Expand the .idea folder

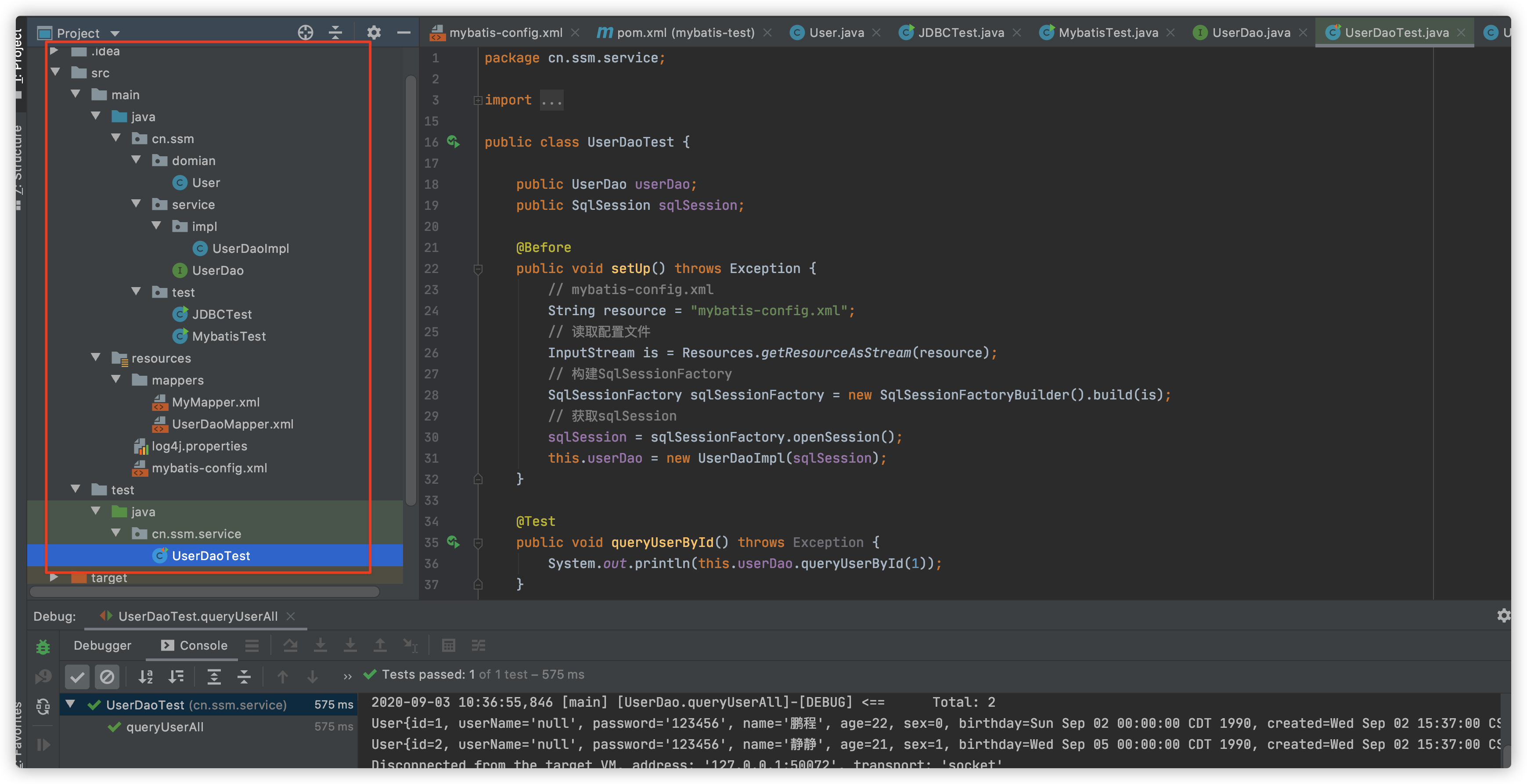click(54, 51)
